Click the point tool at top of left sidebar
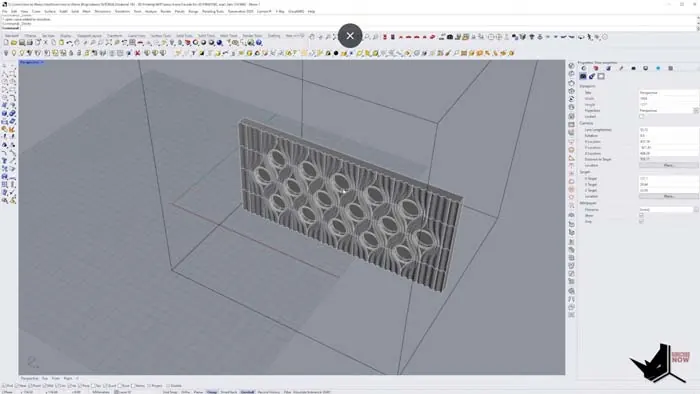 (5, 66)
